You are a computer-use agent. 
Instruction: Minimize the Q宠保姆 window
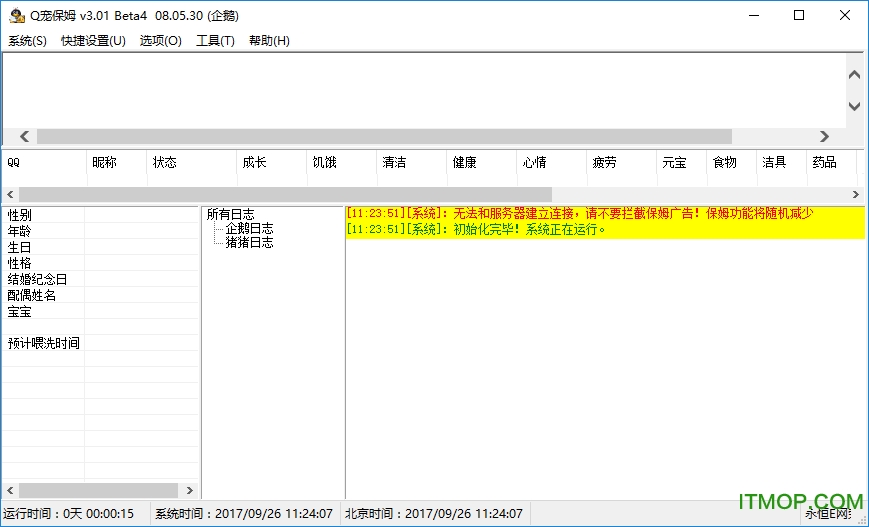pos(753,16)
